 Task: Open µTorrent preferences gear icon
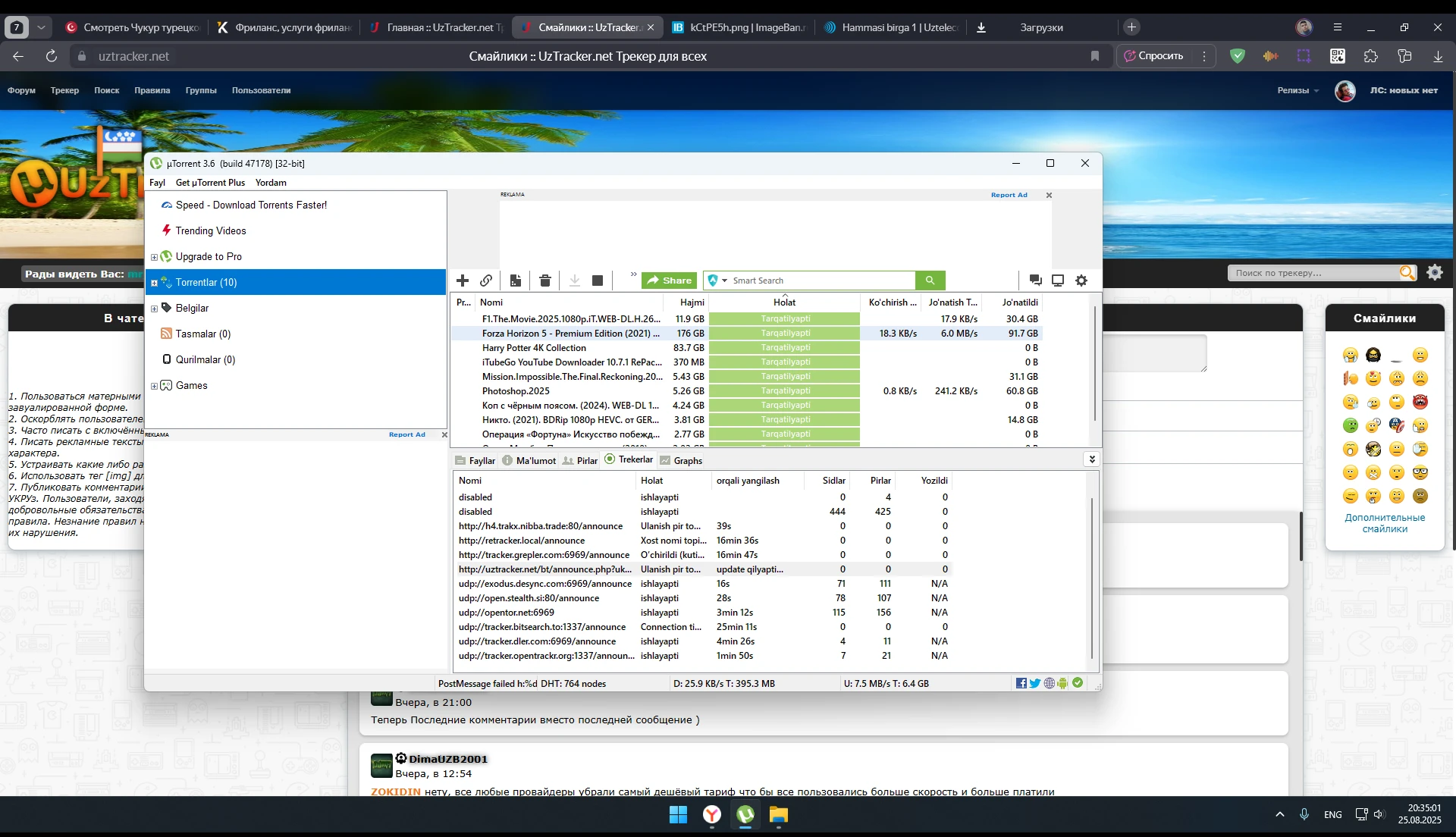1081,281
